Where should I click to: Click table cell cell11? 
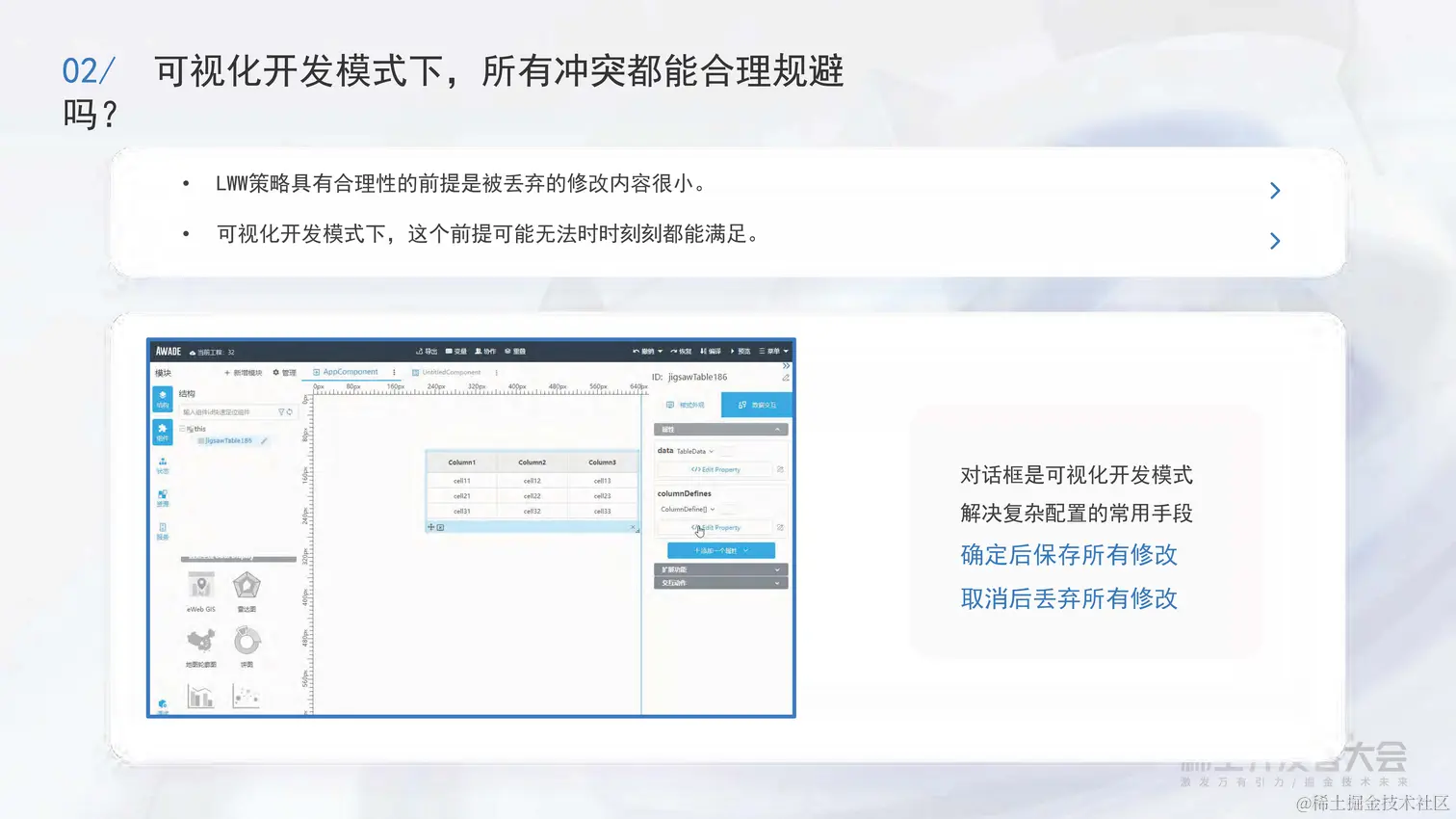pyautogui.click(x=461, y=481)
